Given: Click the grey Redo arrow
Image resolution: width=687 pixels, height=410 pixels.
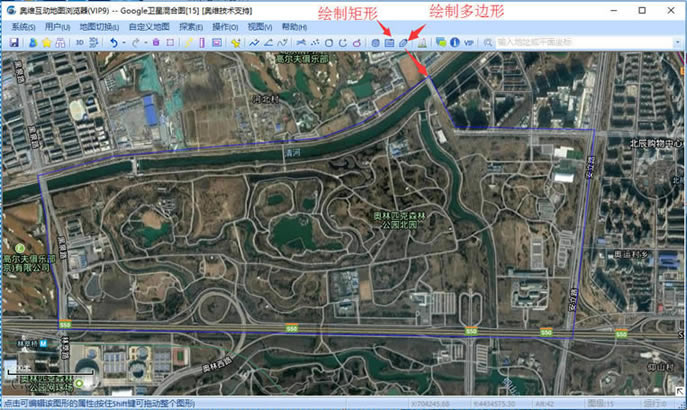Looking at the screenshot, I should pos(136,42).
